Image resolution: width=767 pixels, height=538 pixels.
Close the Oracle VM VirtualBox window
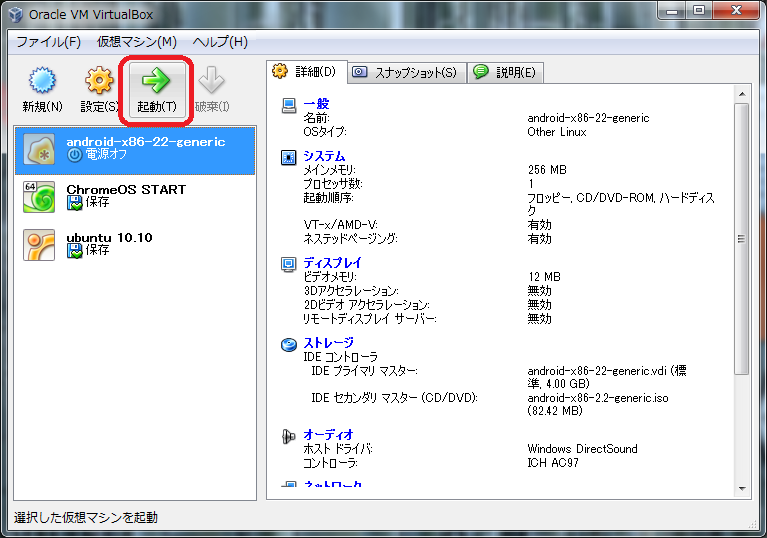click(x=736, y=10)
